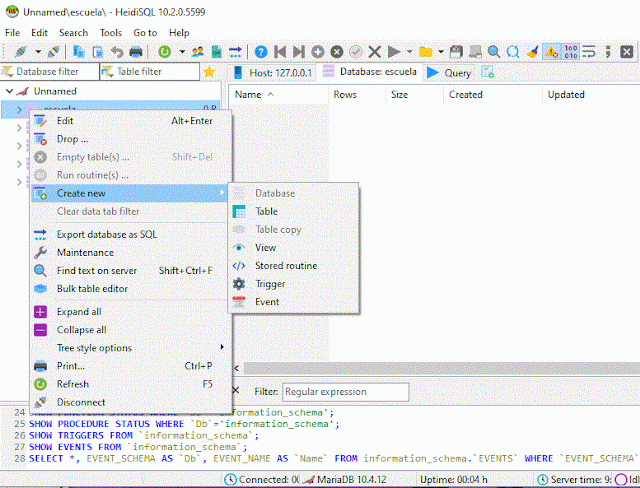
Task: Open the session manager connection icon
Action: point(20,52)
